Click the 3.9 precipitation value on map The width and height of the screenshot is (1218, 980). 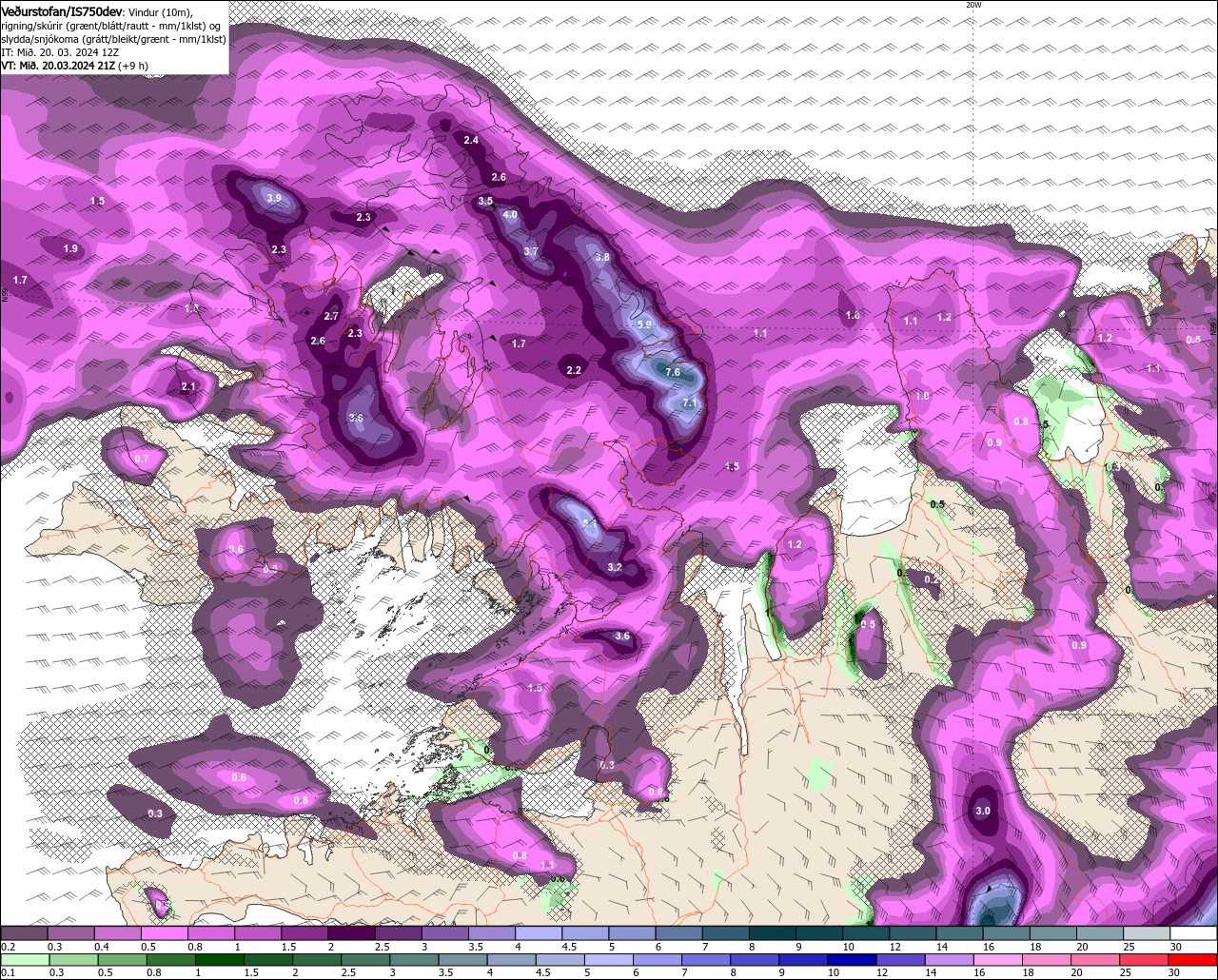click(274, 198)
